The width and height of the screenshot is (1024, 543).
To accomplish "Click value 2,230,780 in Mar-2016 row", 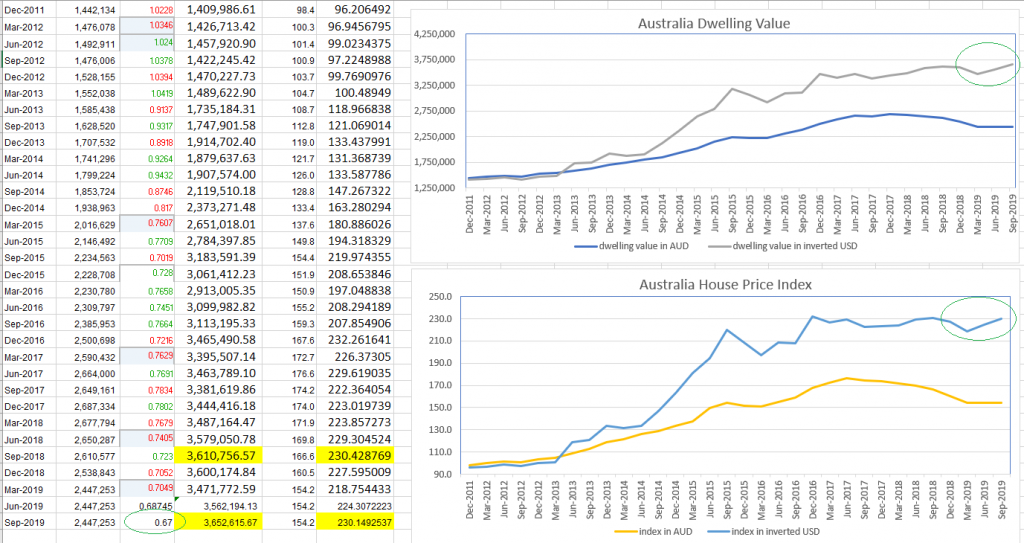I will (95, 291).
